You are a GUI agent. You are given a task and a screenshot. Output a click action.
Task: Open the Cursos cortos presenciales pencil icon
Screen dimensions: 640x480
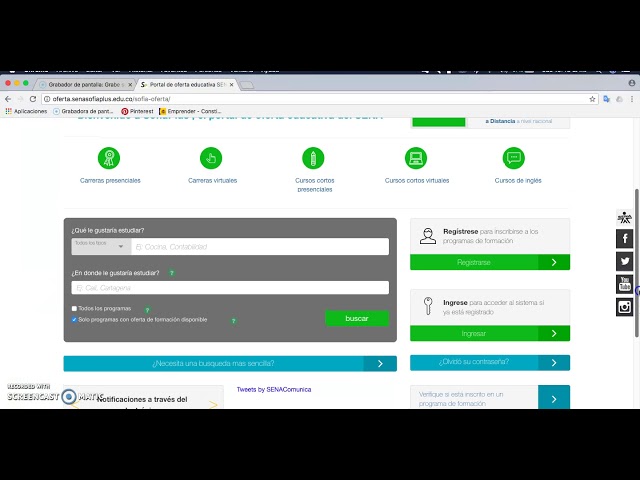[313, 158]
